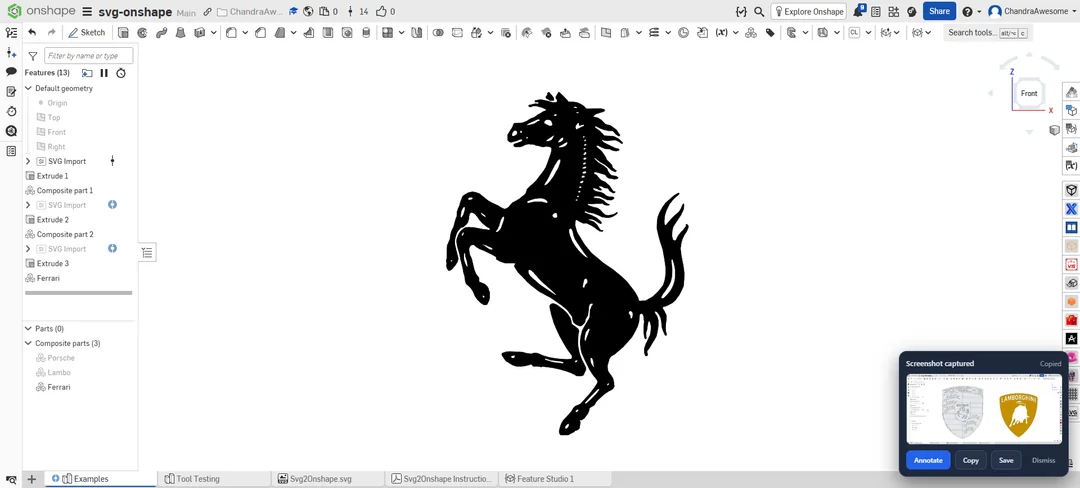Switch to the Svg2Onshape.svg tab
Screen dimensions: 1080x488
tap(327, 479)
